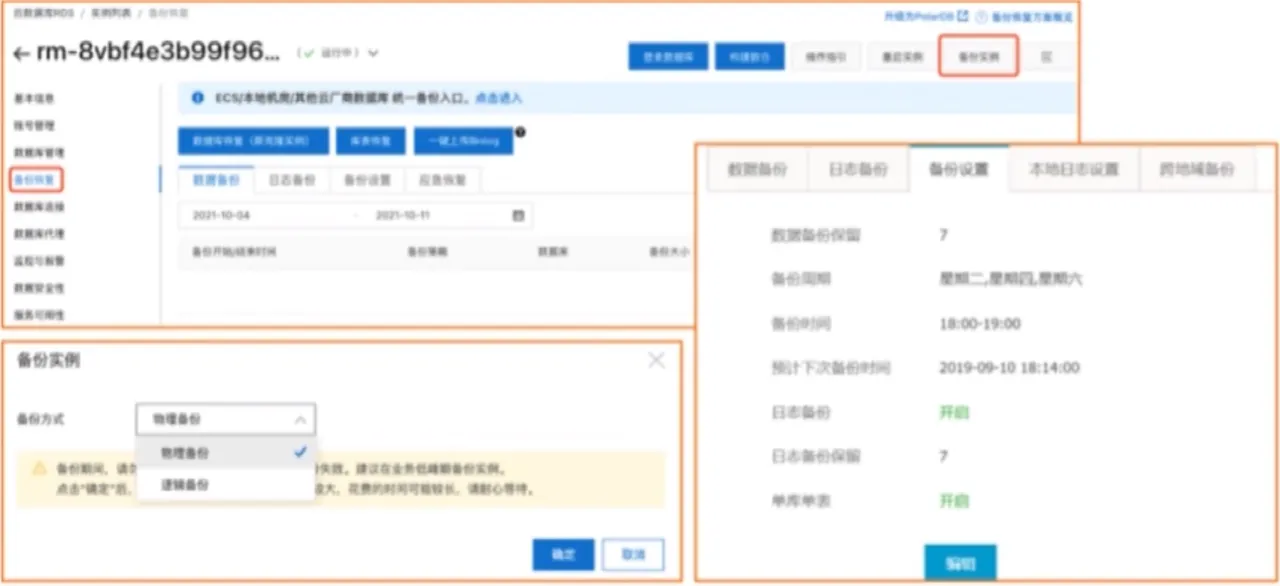Click the green 开启 value beside 日志备份
The height and width of the screenshot is (586, 1280).
[x=954, y=412]
